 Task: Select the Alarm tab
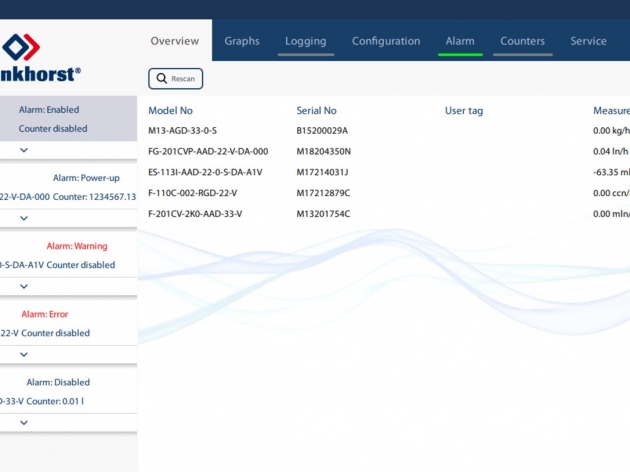460,41
